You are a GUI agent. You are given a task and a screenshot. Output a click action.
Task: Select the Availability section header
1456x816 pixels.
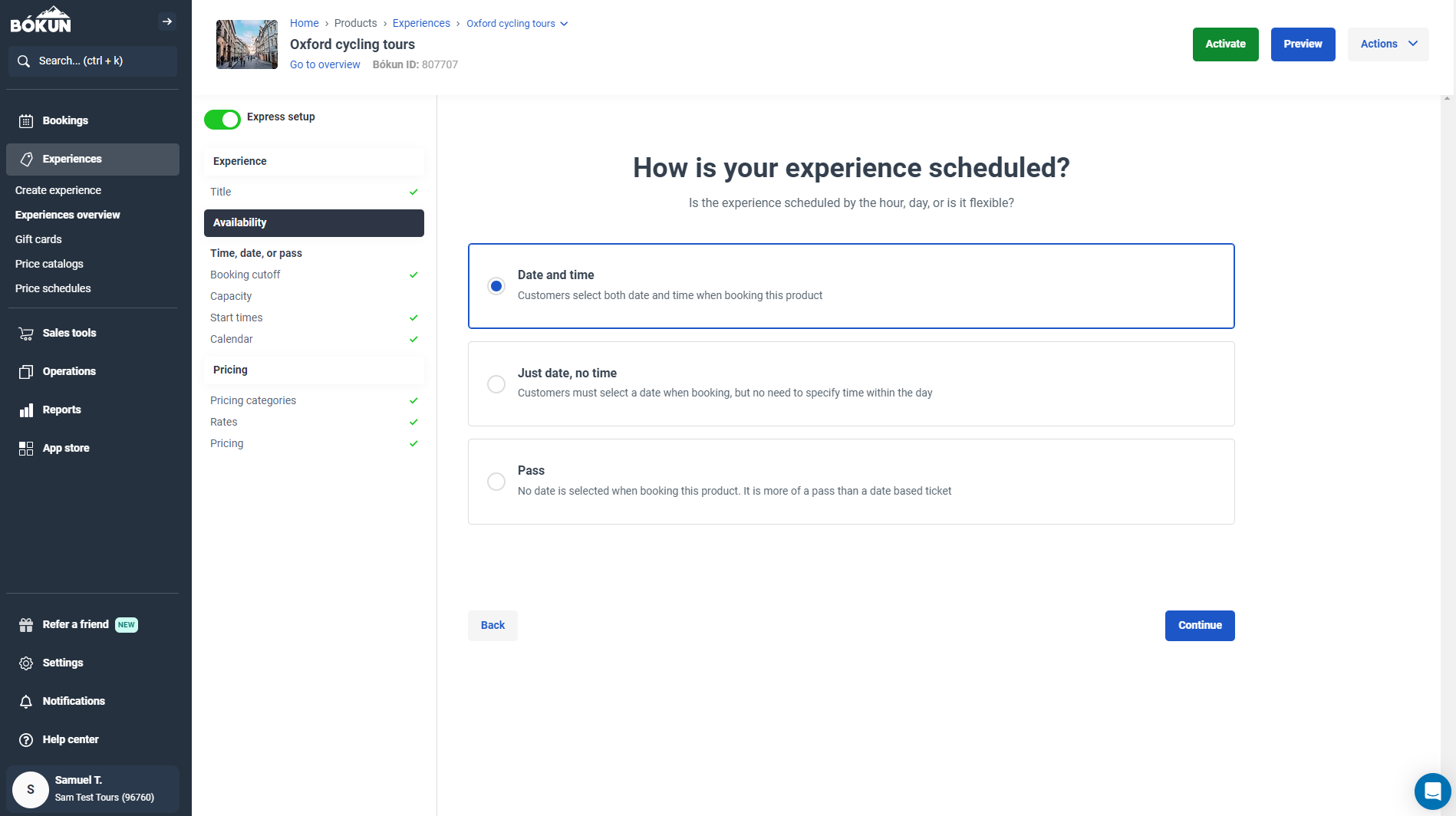tap(314, 223)
